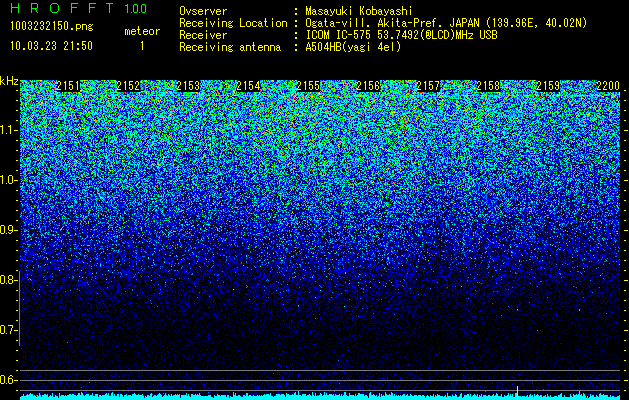Screen dimensions: 629x400
Task: Click the Receiving Location value text
Action: (x=446, y=23)
